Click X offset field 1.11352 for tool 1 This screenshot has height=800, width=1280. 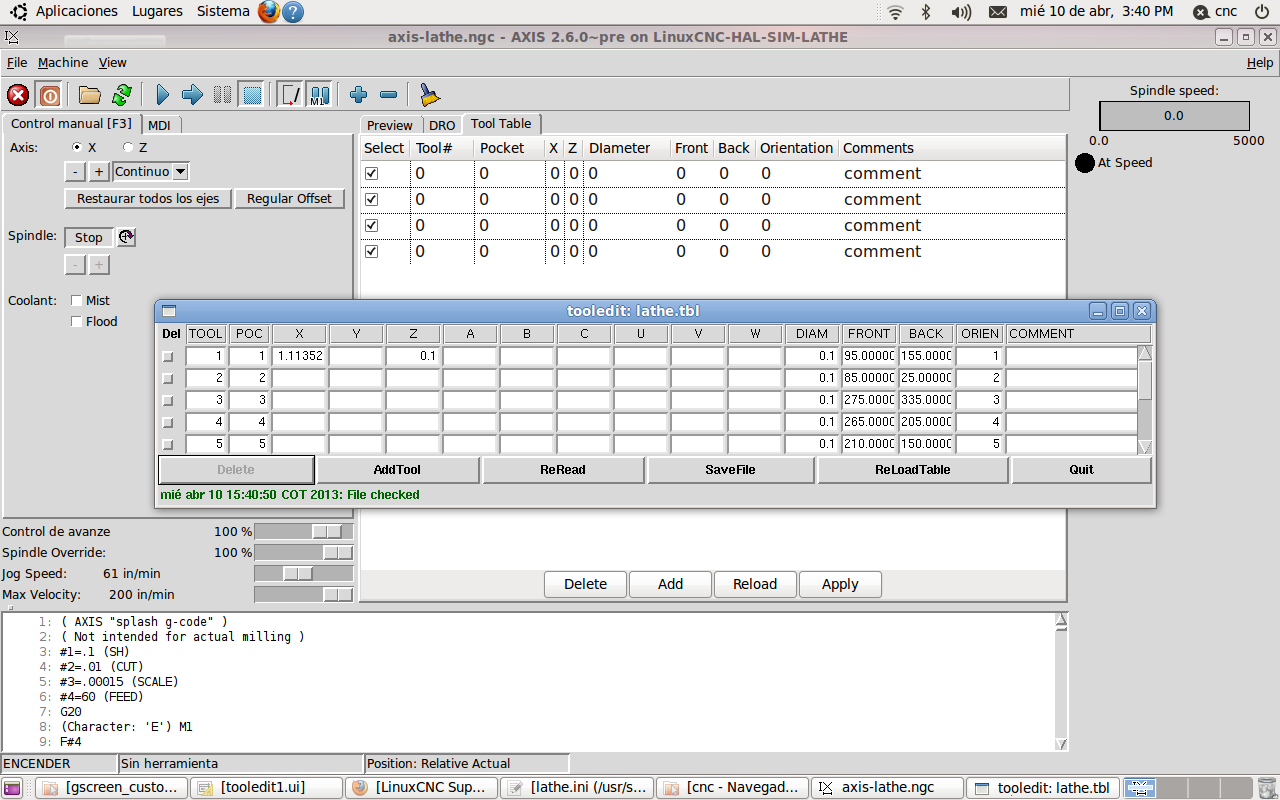coord(299,356)
